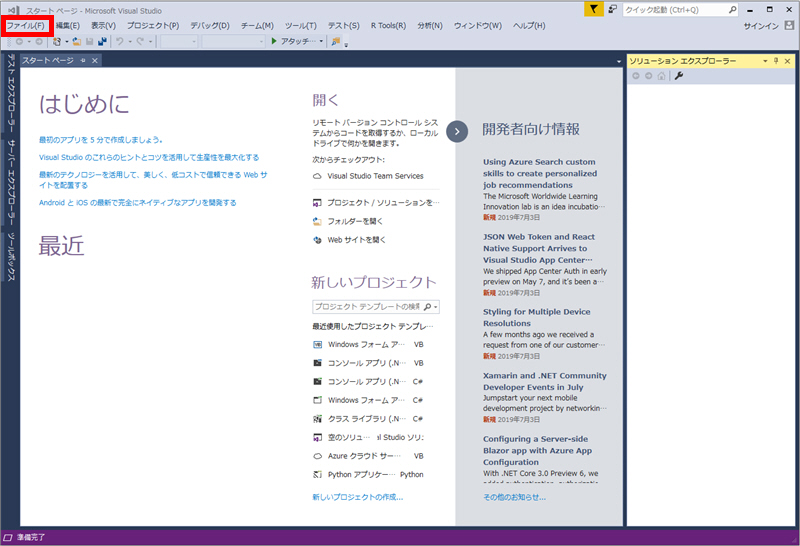Open the プロジェクト(P) menu
The width and height of the screenshot is (800, 546).
click(x=153, y=26)
